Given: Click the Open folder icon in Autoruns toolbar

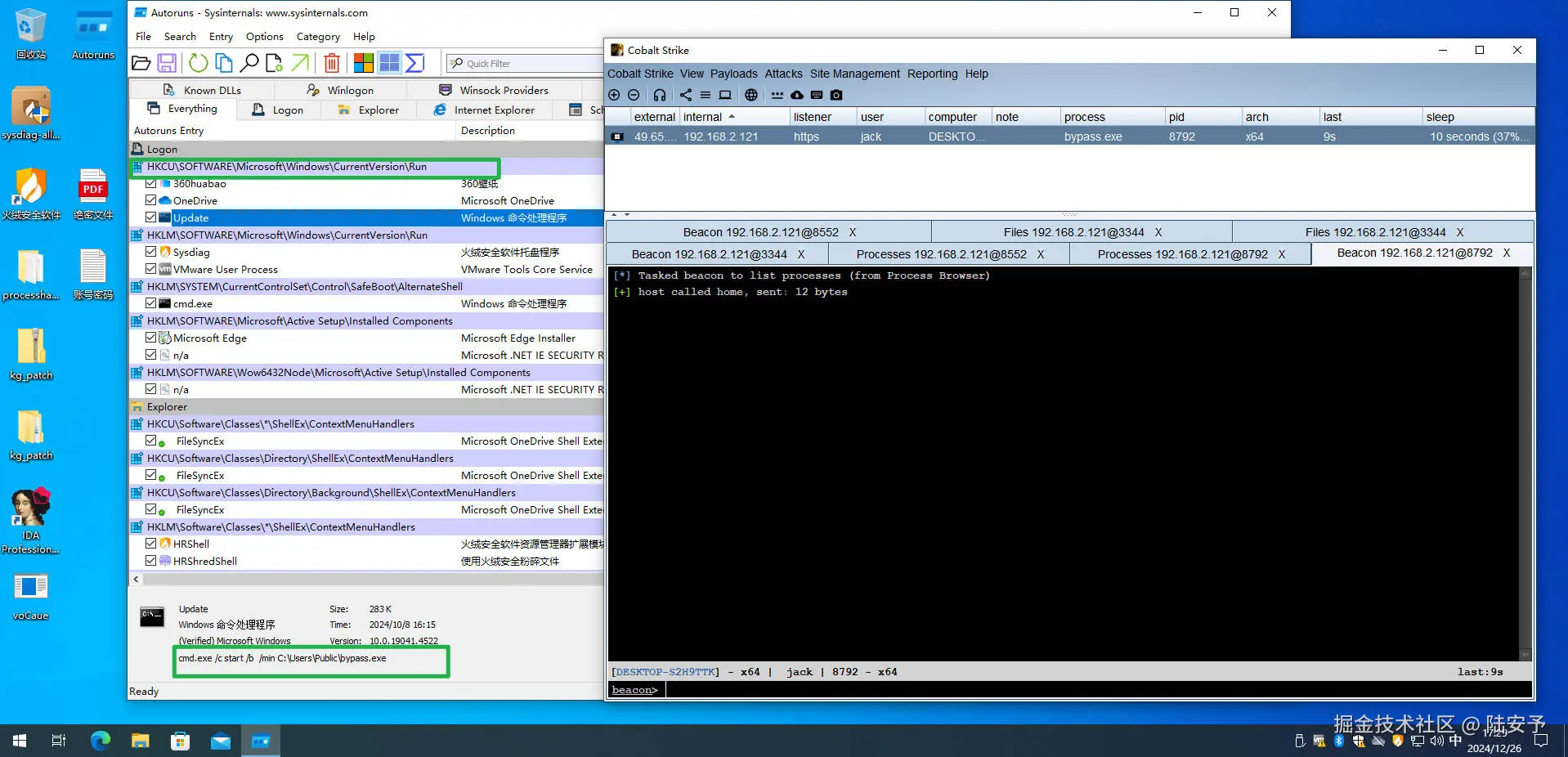Looking at the screenshot, I should [x=141, y=63].
